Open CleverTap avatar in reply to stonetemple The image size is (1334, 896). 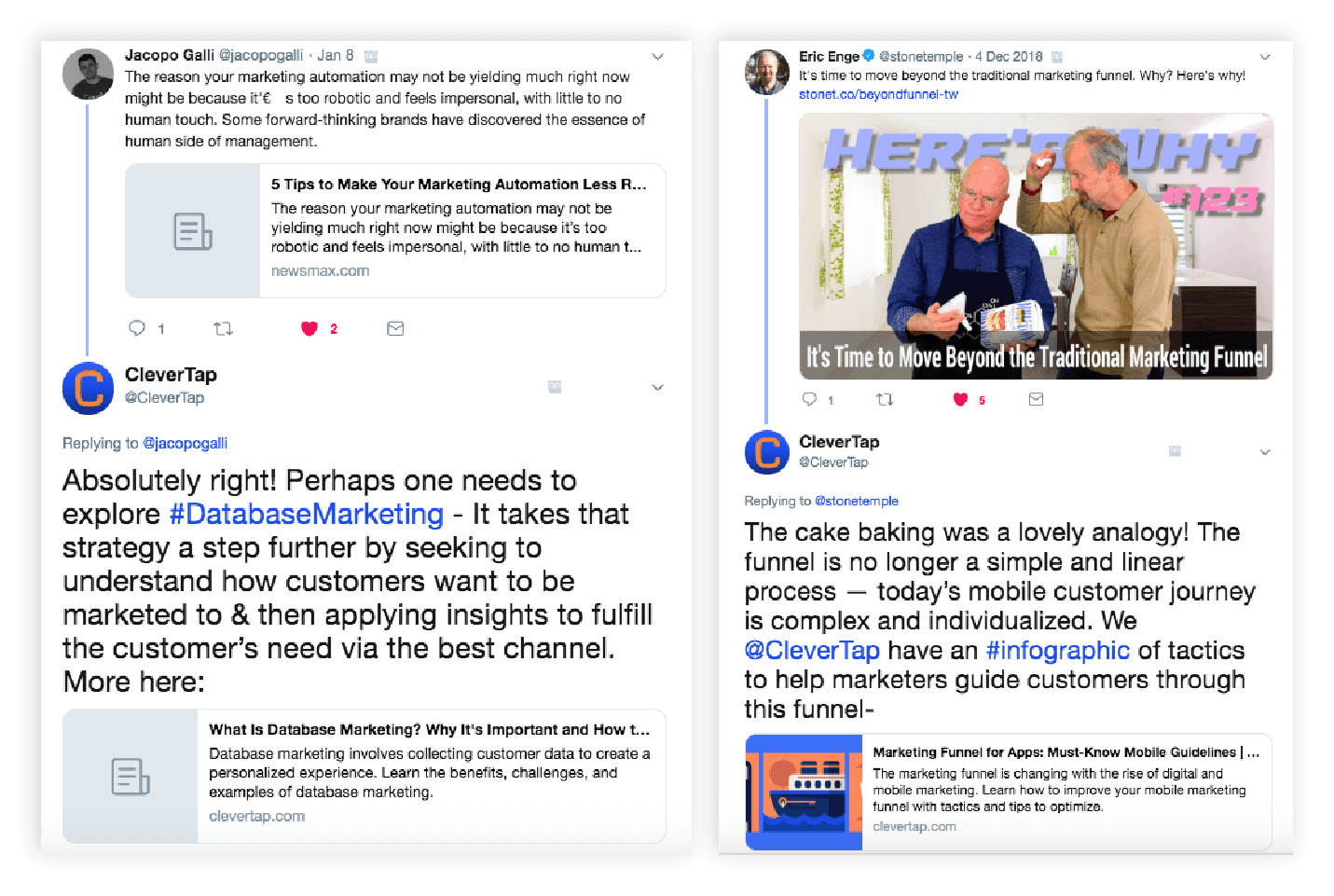point(767,452)
